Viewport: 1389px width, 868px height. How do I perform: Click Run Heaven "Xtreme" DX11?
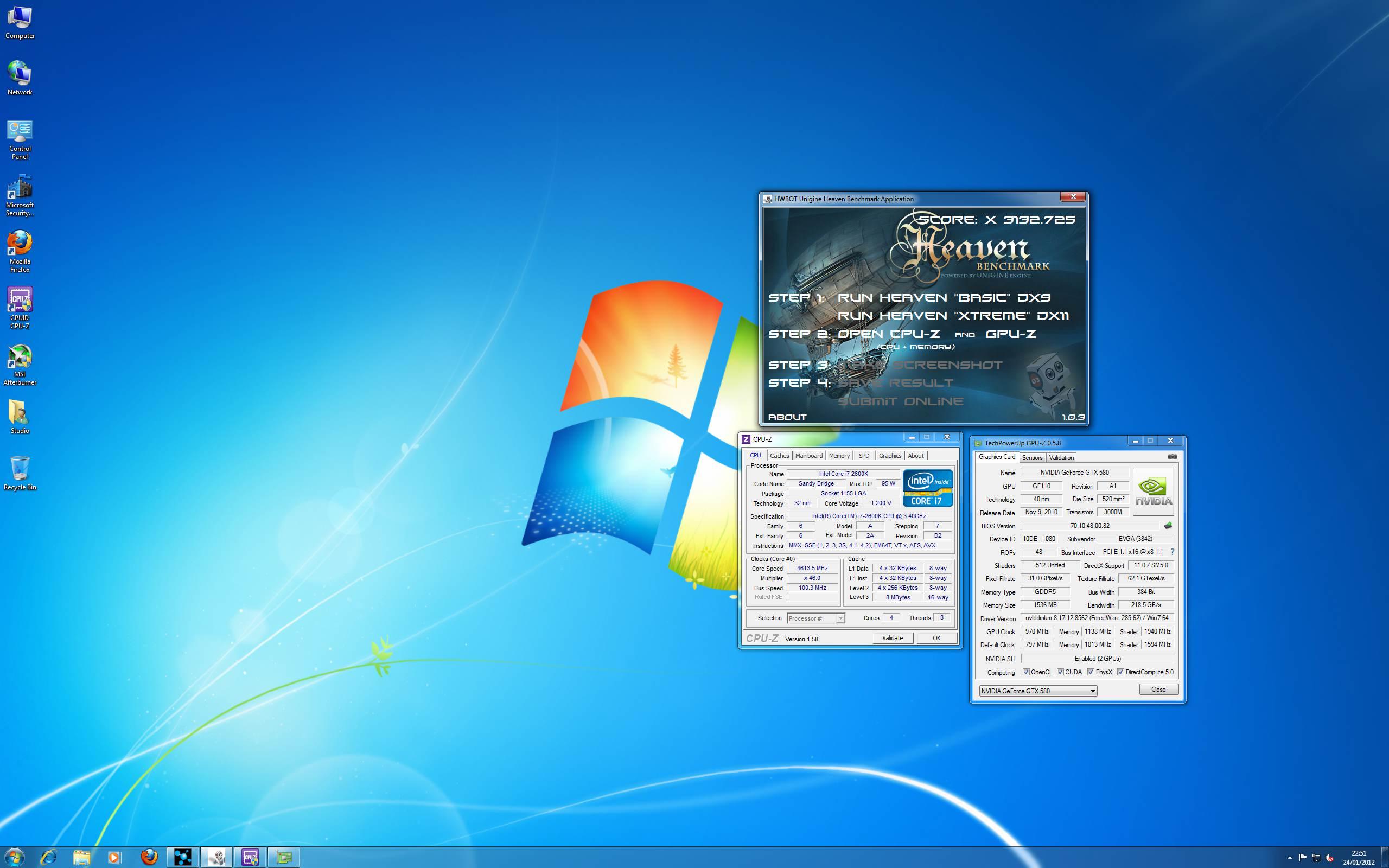(x=953, y=315)
